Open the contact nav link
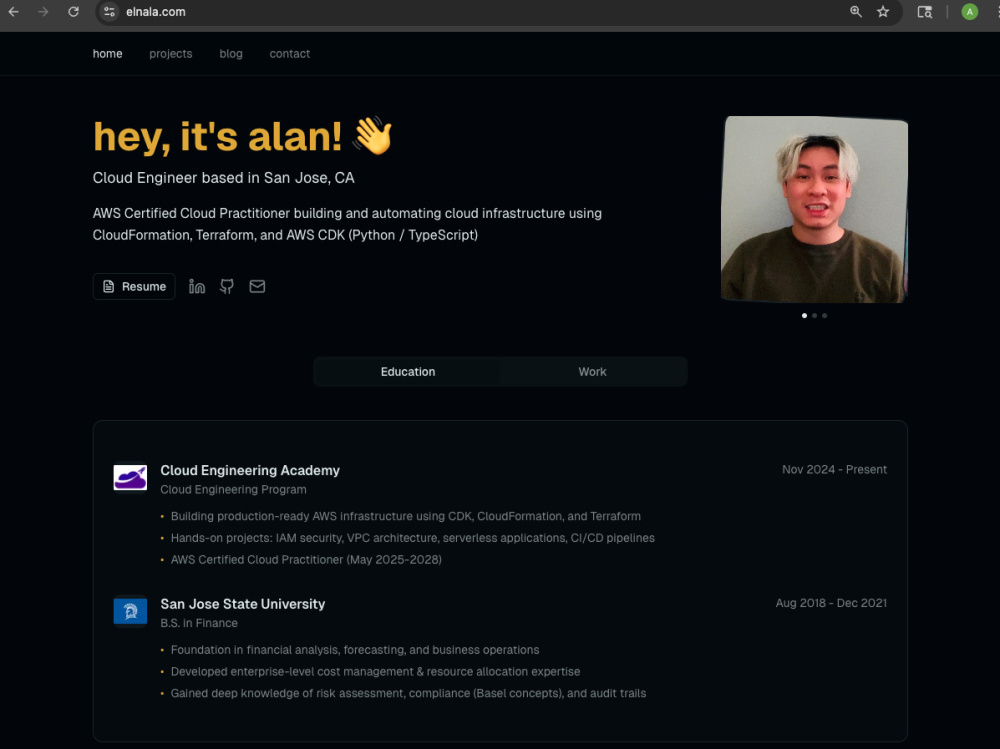The image size is (1000, 749). (290, 54)
